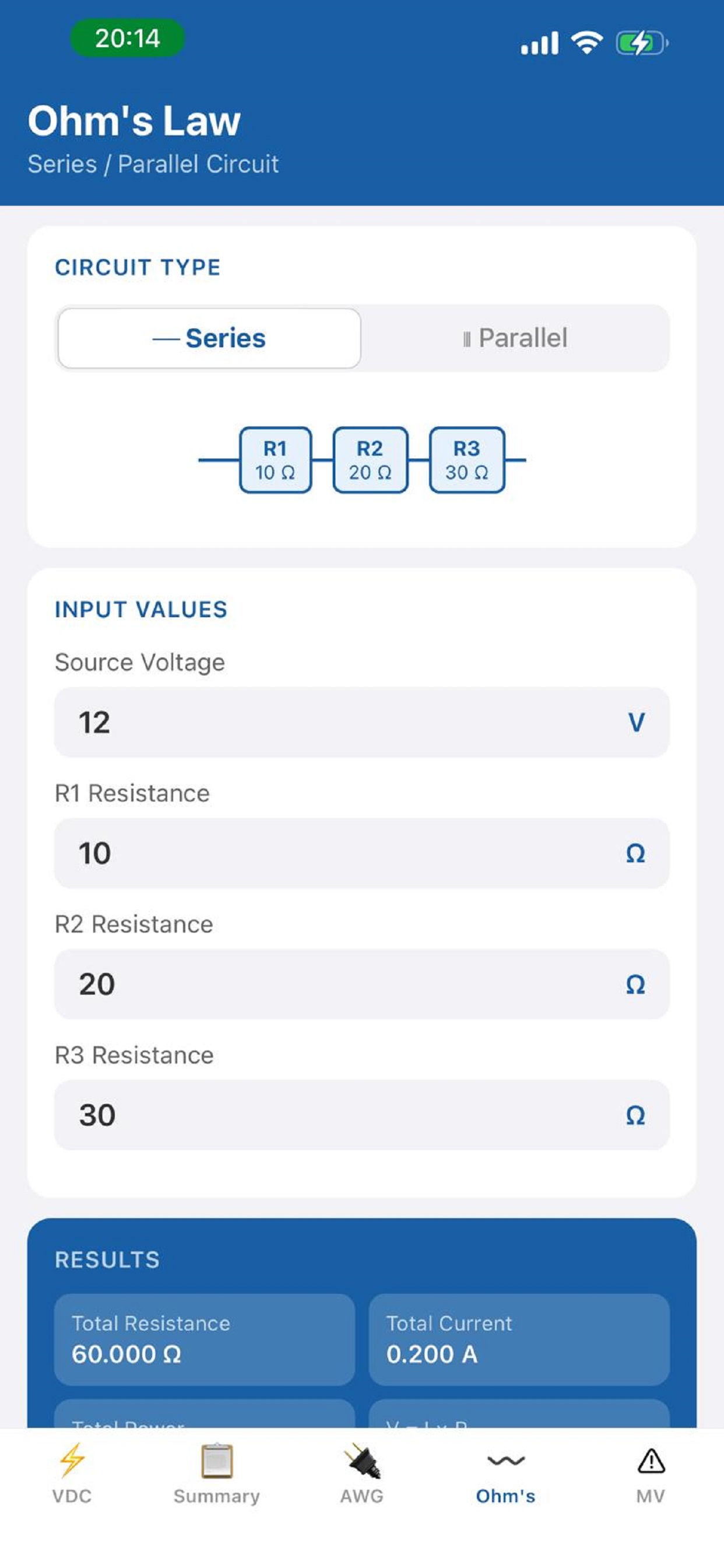Switch to Parallel circuit type
Image resolution: width=724 pixels, height=1568 pixels.
515,338
